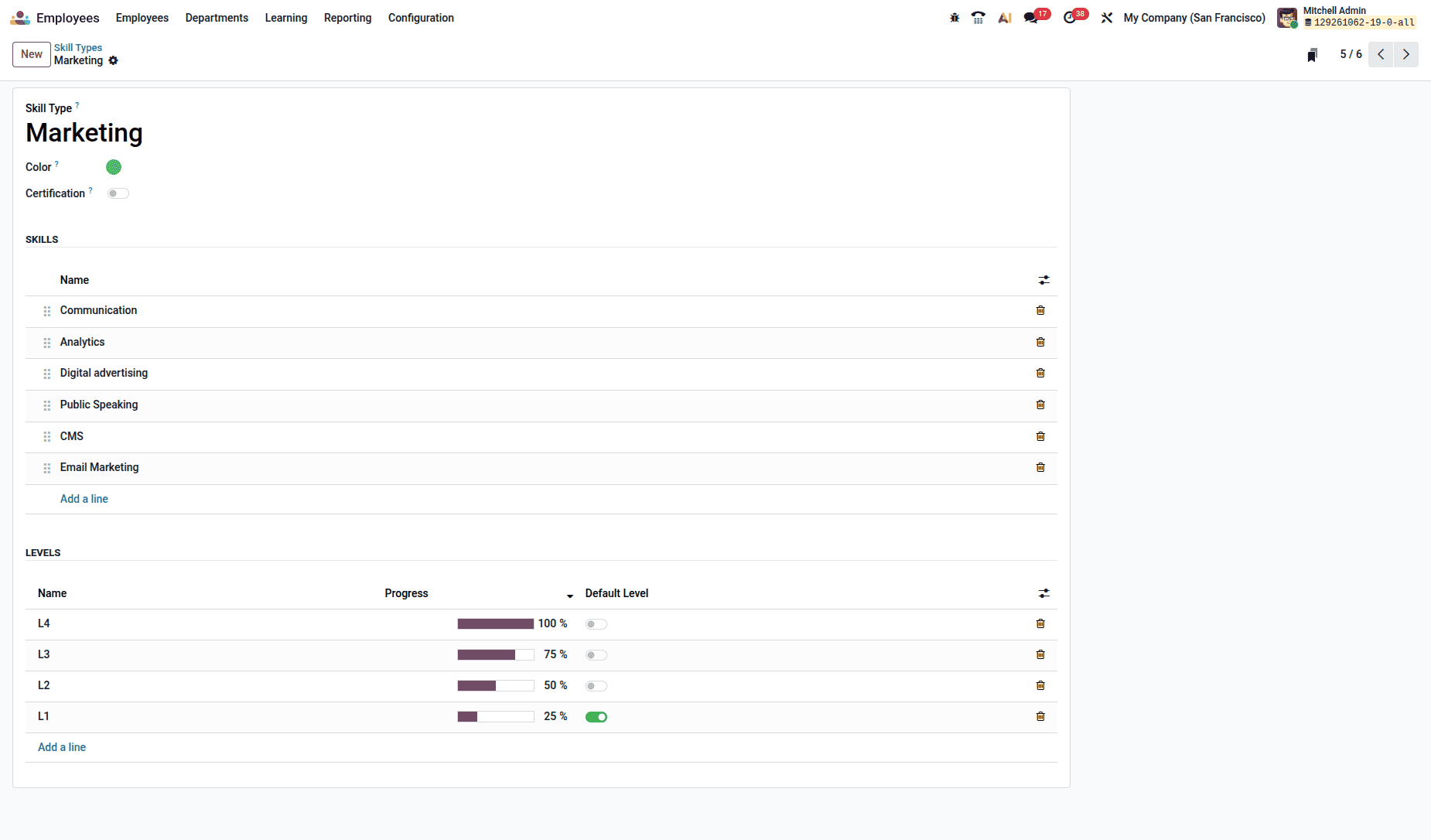Open Levels table column options
Image resolution: width=1431 pixels, height=840 pixels.
pyautogui.click(x=1044, y=593)
